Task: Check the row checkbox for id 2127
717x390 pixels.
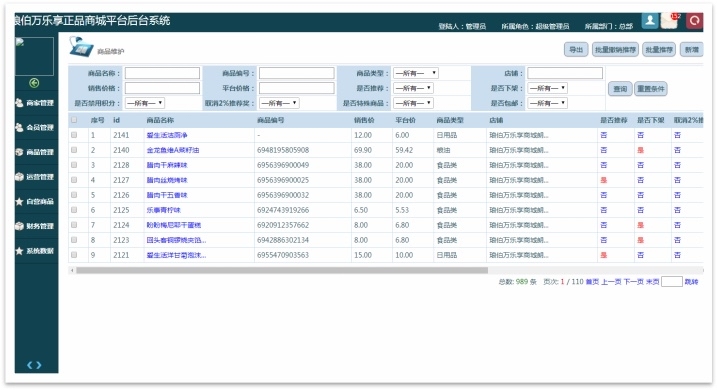Action: pyautogui.click(x=74, y=180)
